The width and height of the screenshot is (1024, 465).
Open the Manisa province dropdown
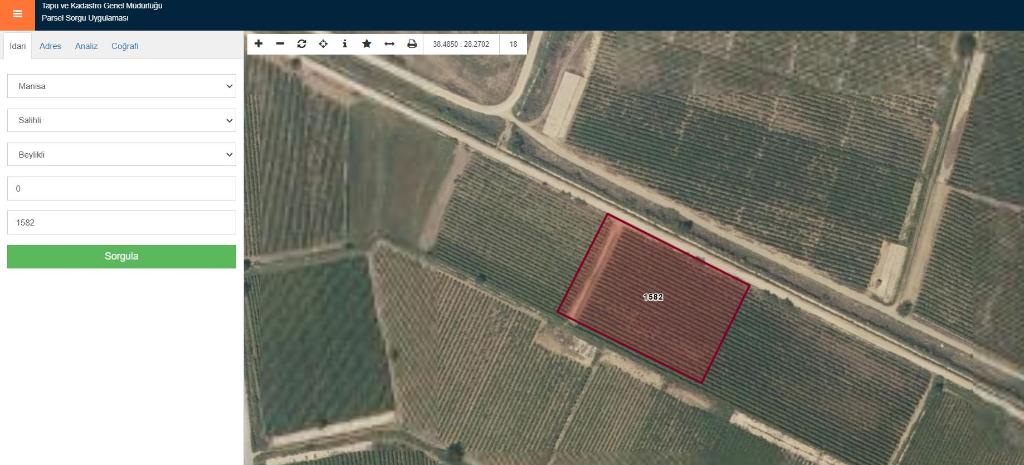coord(121,86)
